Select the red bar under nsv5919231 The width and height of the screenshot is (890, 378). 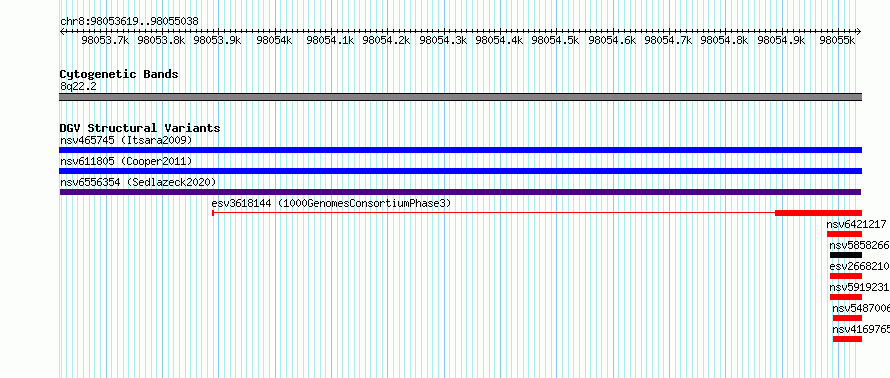846,297
